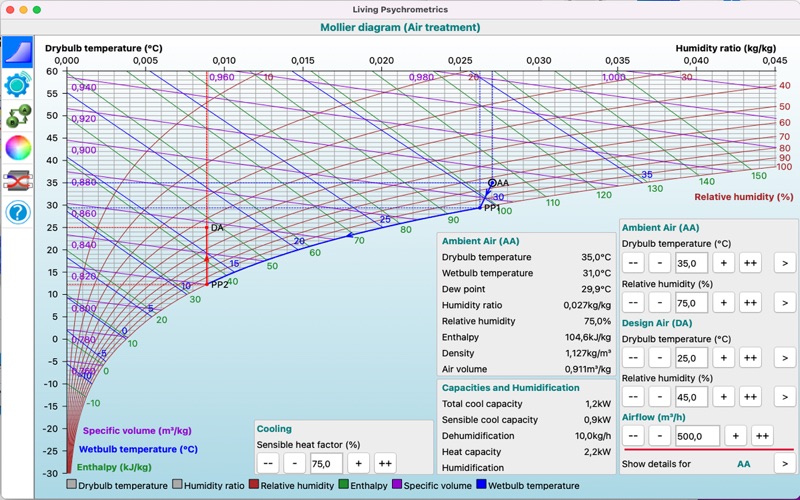
Task: Click > arrow next to Ambient relative humidity
Action: click(x=785, y=303)
